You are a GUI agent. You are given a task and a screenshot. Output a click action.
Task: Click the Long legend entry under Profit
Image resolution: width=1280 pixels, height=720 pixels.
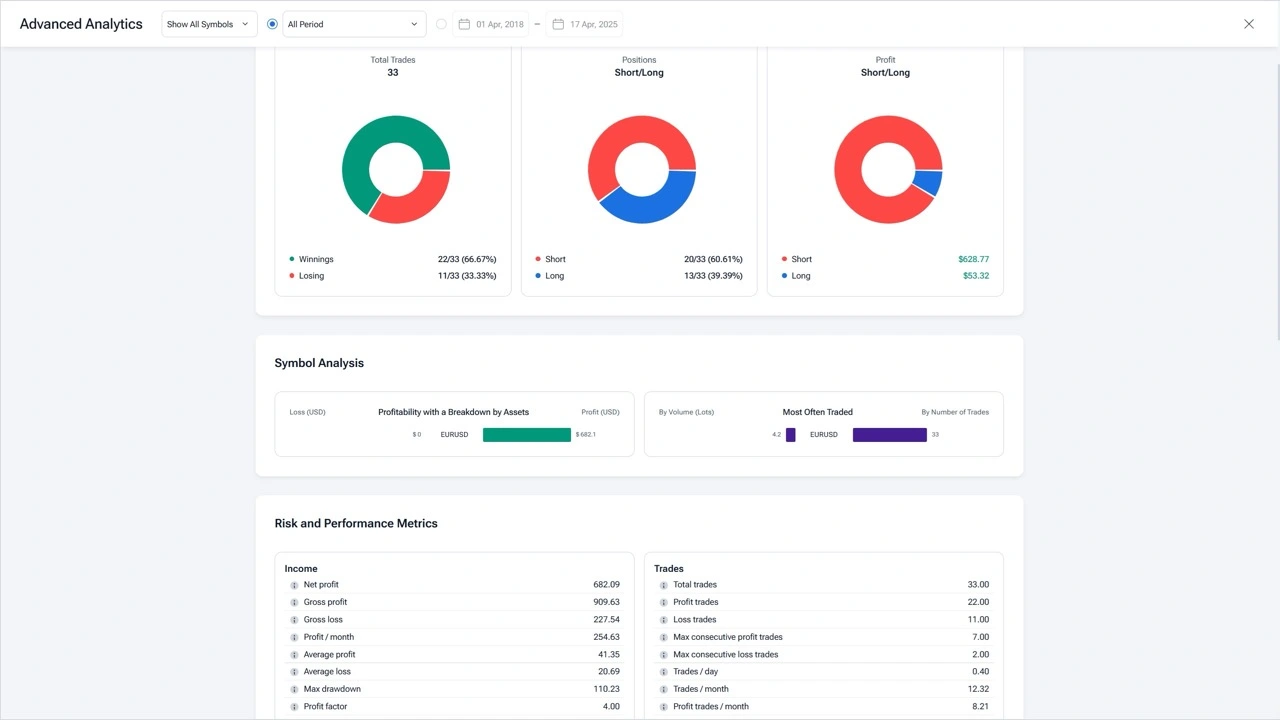point(800,276)
